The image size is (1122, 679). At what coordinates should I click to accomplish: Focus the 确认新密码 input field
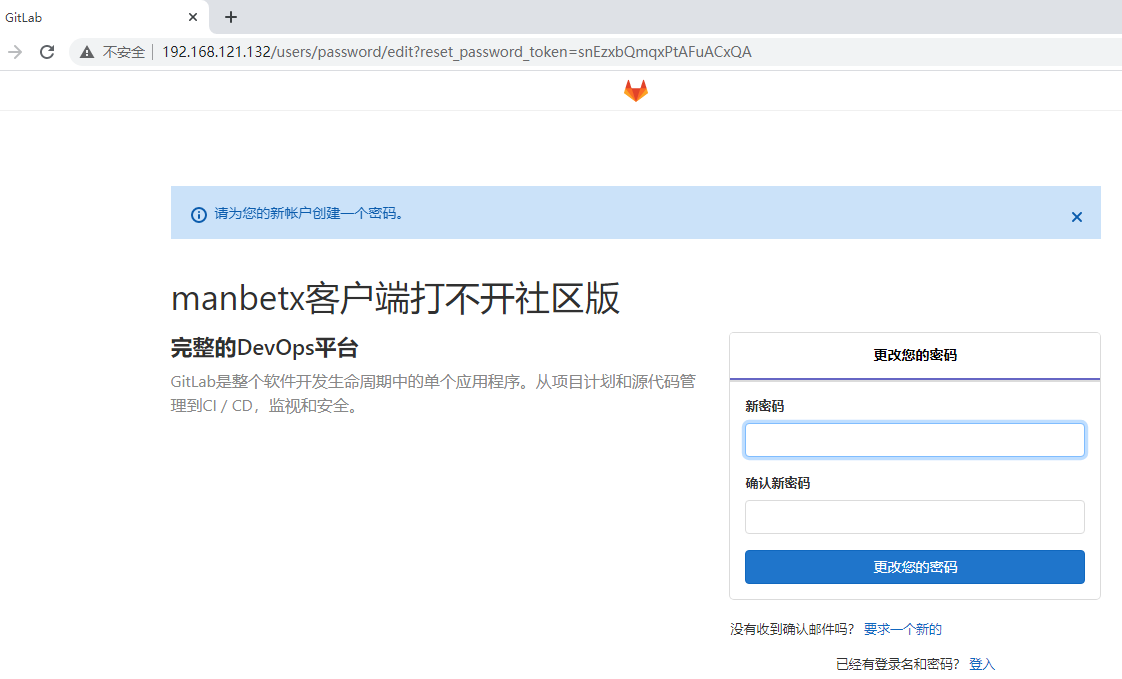[x=914, y=517]
